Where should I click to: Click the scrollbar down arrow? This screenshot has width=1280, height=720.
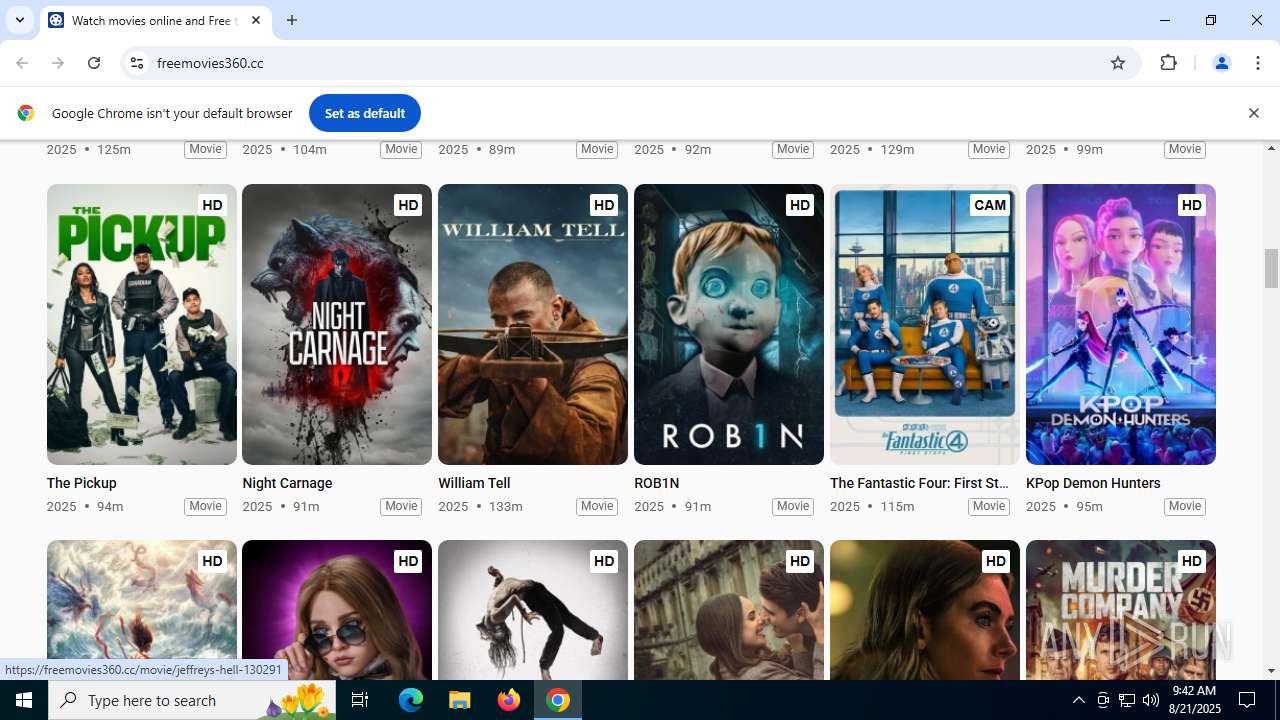[x=1271, y=671]
